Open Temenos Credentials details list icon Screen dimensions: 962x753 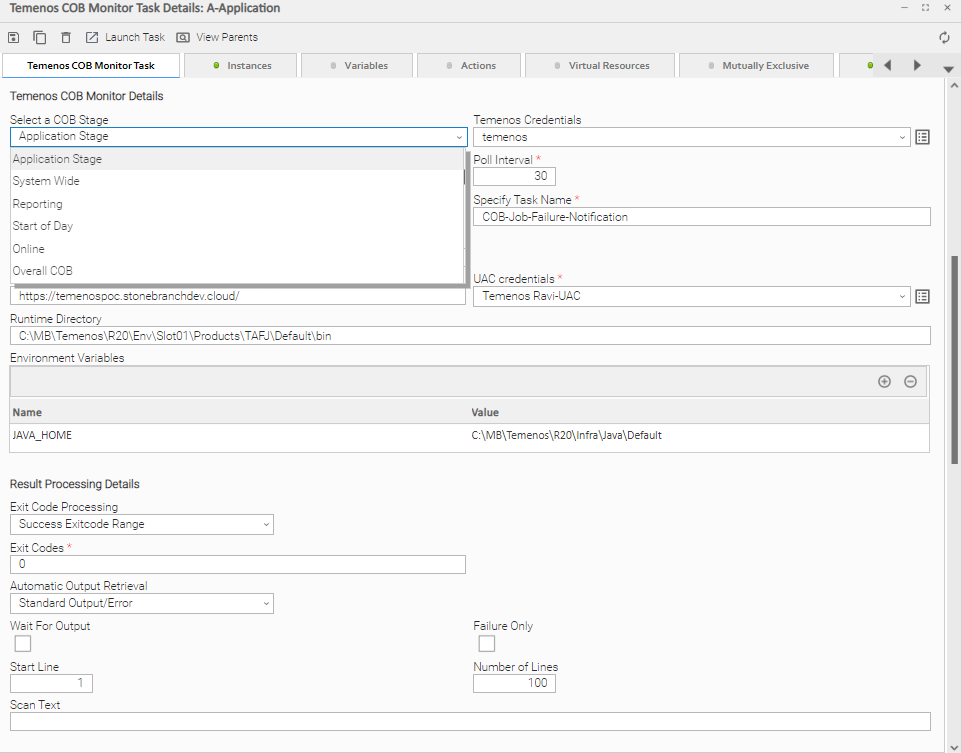[922, 137]
